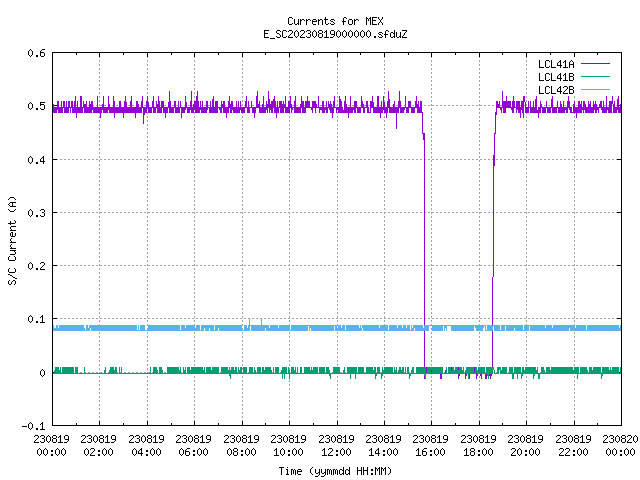This screenshot has width=640, height=480.
Task: Click the 0.5 y-axis tick value
Action: pyautogui.click(x=36, y=106)
